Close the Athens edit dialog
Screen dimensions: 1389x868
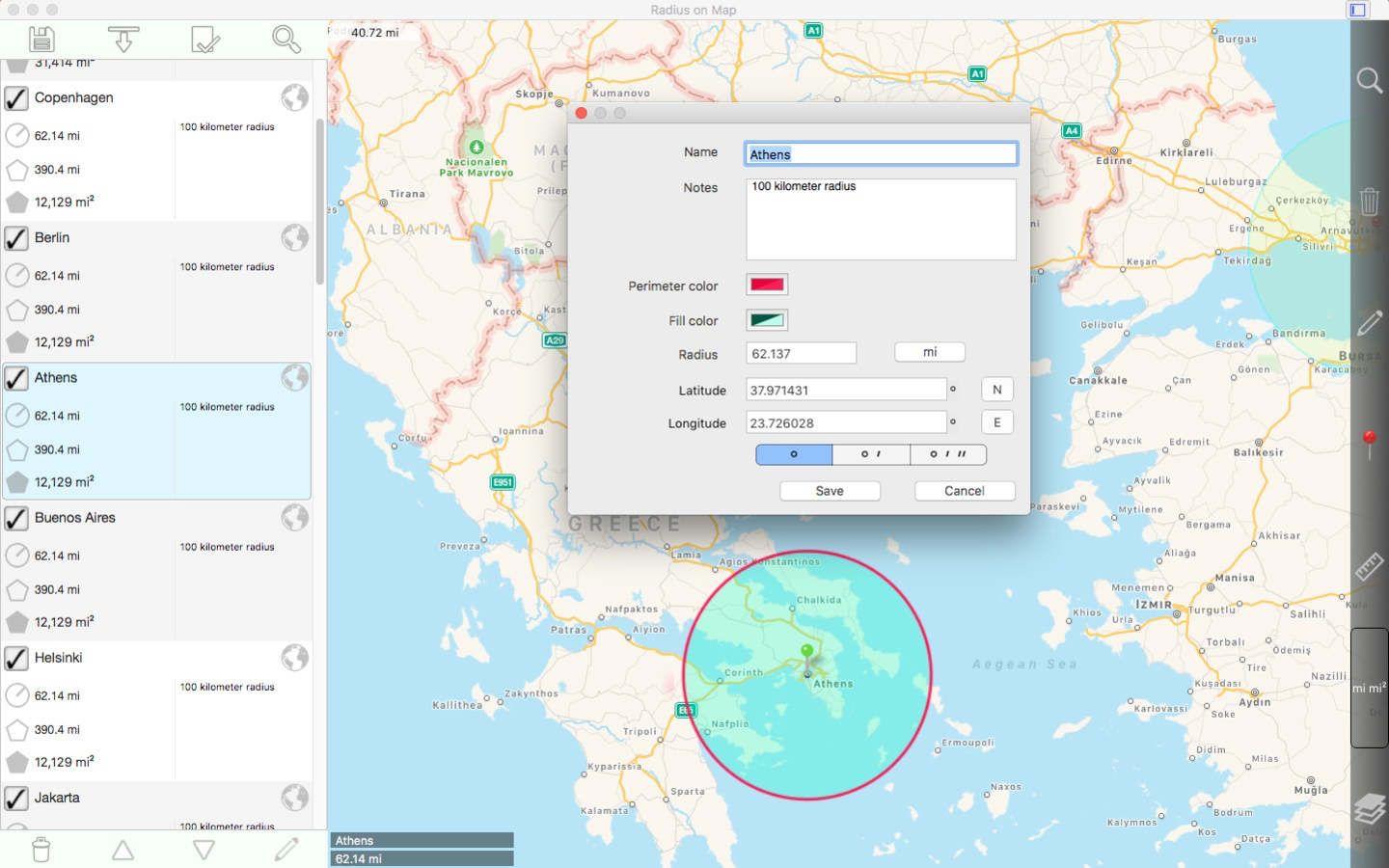click(x=581, y=113)
